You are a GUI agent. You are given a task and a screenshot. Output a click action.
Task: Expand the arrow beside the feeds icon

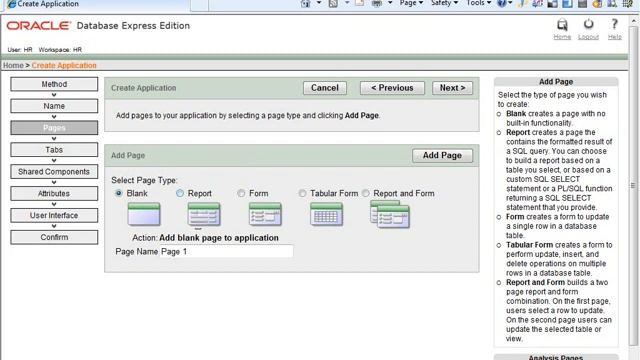(x=347, y=3)
